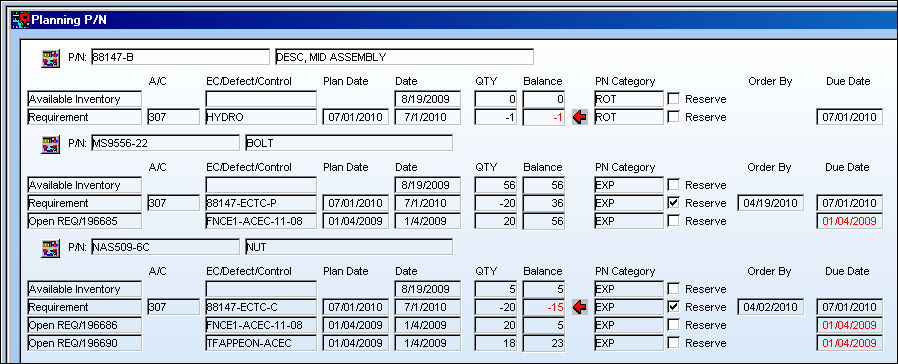Uncheck Reserve on the 88147-ECTC-P row

tap(674, 203)
